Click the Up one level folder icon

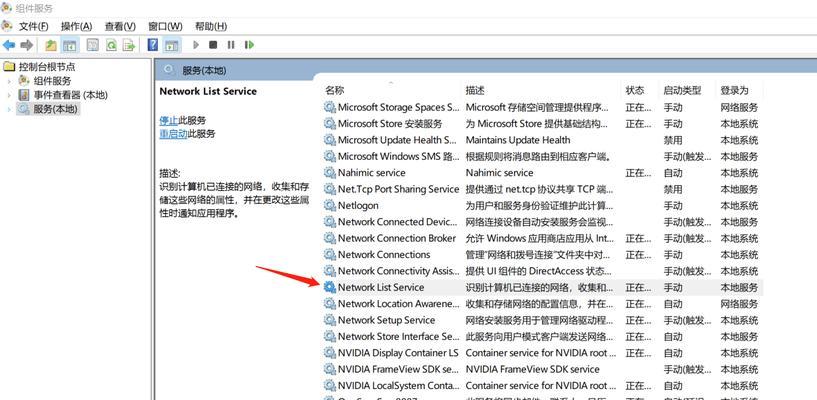pyautogui.click(x=51, y=45)
